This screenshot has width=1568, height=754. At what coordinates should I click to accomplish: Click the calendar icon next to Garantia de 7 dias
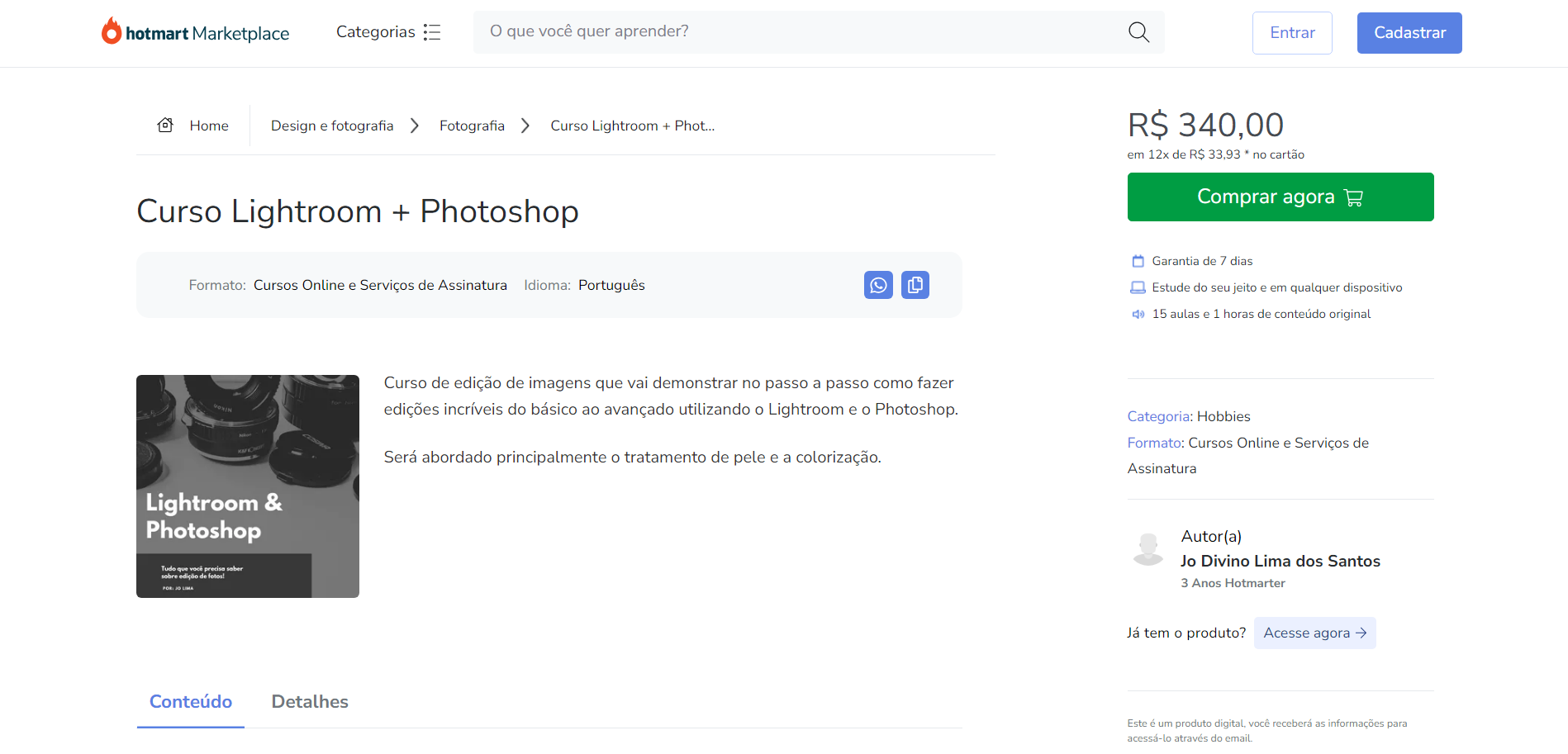(1138, 261)
